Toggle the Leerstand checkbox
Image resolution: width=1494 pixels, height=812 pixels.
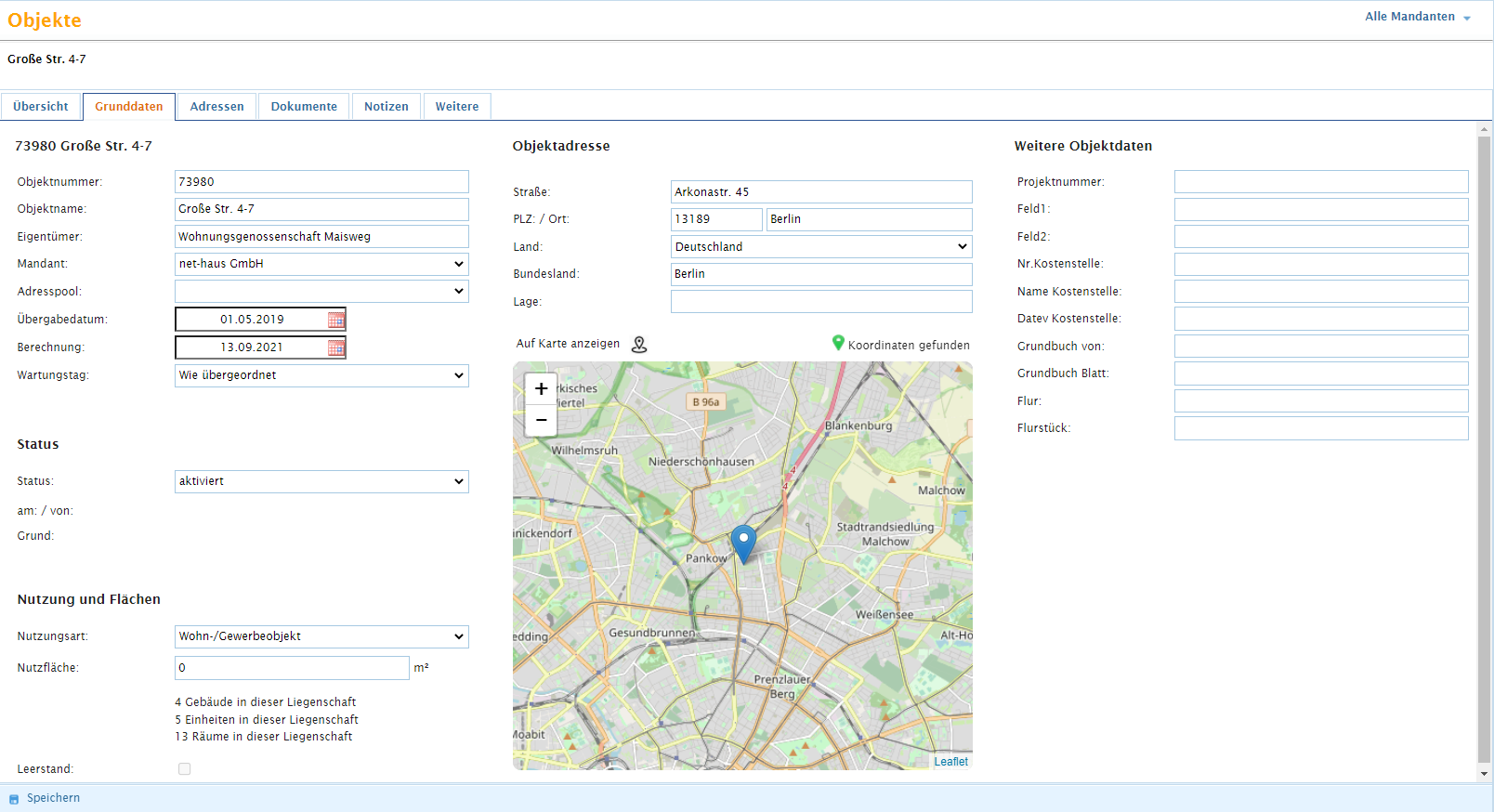click(x=185, y=769)
